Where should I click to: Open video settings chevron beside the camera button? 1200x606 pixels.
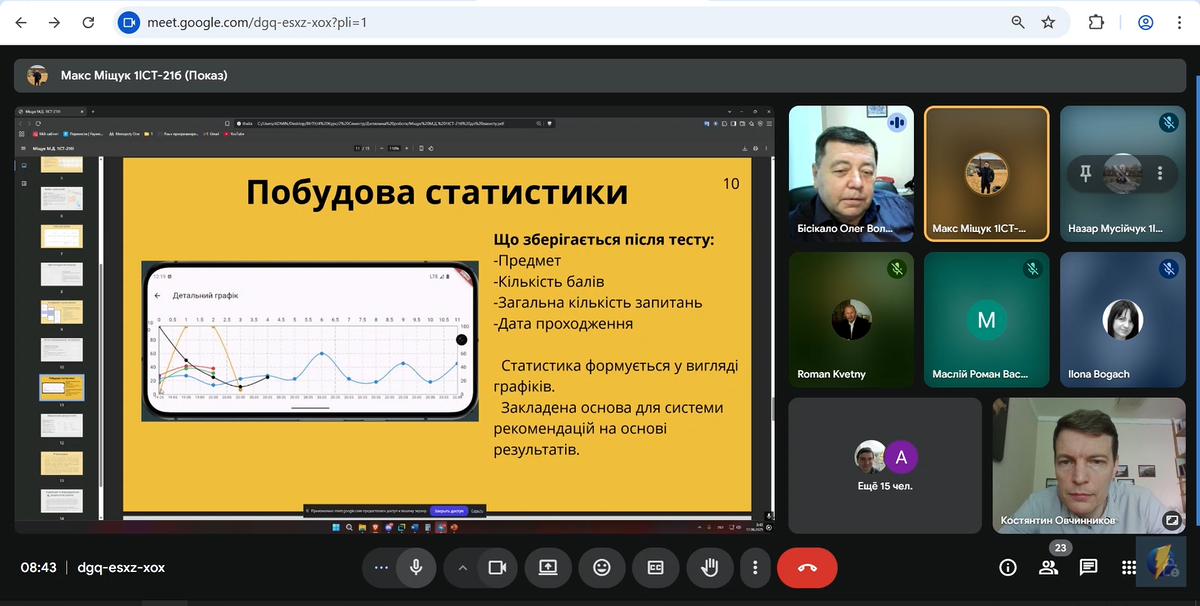(x=462, y=567)
